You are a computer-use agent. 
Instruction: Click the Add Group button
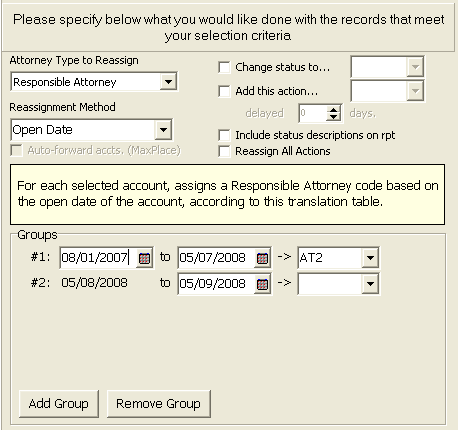click(59, 404)
